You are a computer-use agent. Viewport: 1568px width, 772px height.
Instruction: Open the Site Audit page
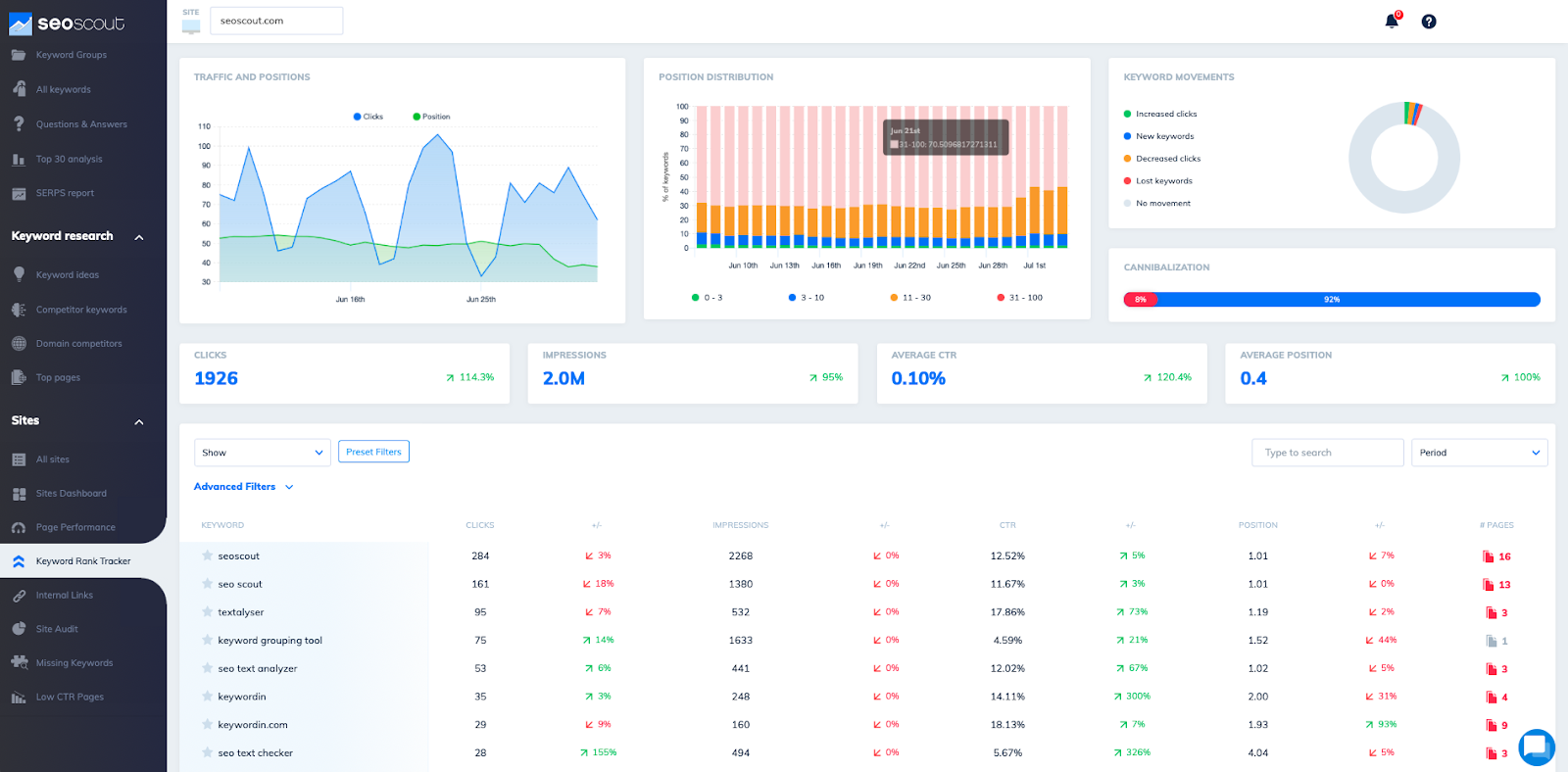(57, 629)
